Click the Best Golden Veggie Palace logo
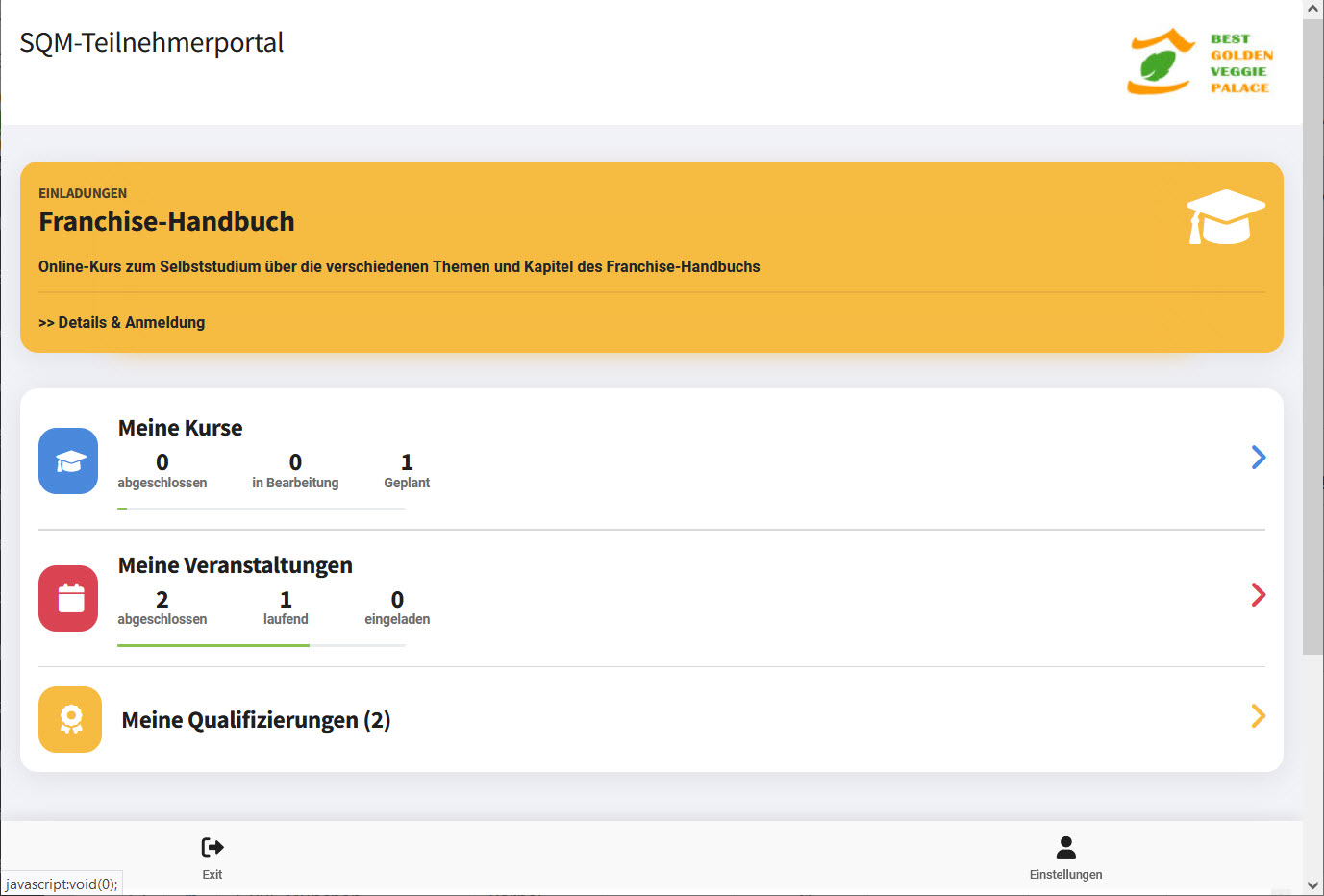The image size is (1324, 896). tap(1200, 62)
